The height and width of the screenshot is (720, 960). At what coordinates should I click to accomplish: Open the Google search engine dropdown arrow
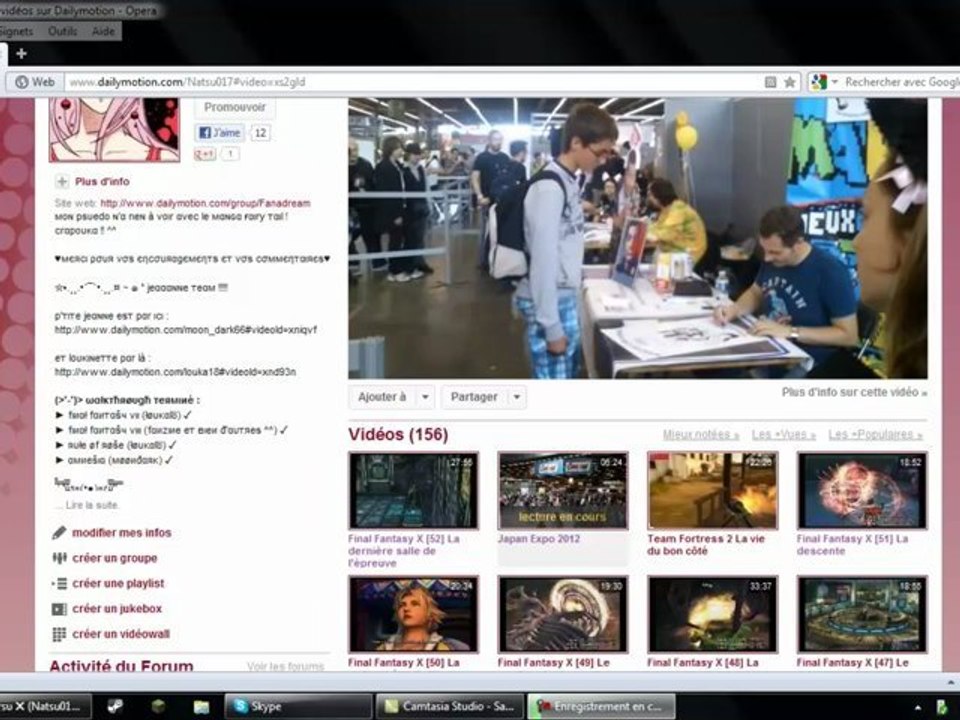pos(834,81)
